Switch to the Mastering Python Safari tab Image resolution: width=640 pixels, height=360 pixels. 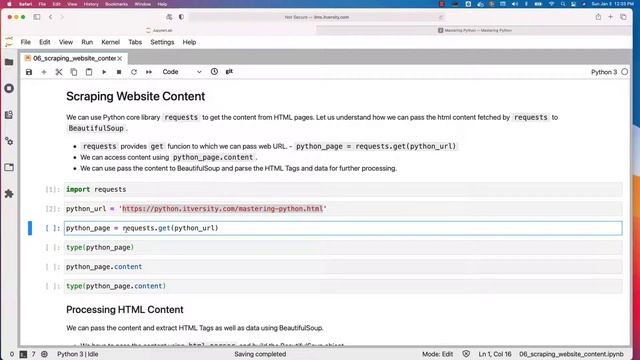click(x=474, y=30)
